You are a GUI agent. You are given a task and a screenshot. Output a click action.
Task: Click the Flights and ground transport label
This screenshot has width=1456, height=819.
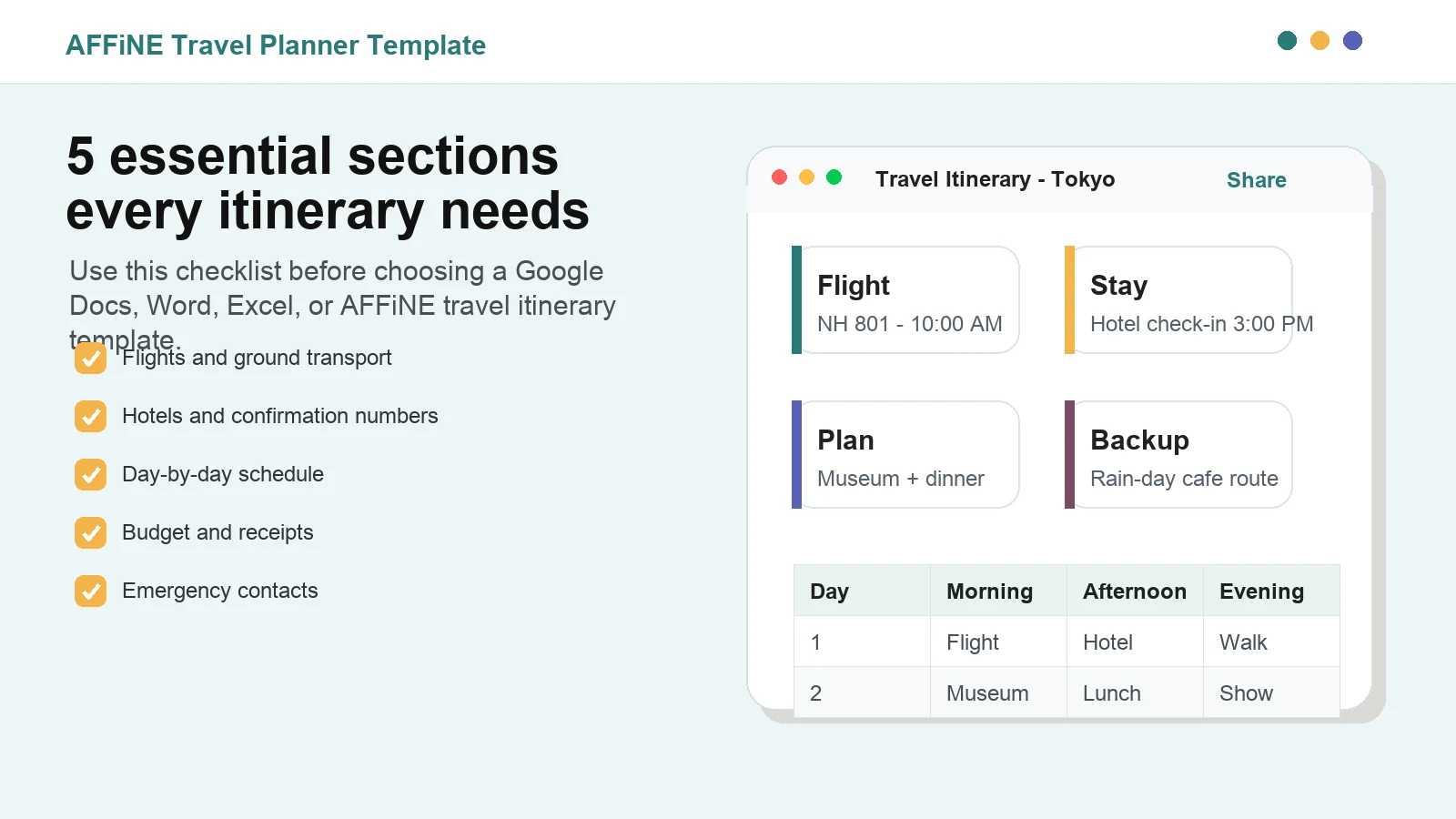click(257, 358)
